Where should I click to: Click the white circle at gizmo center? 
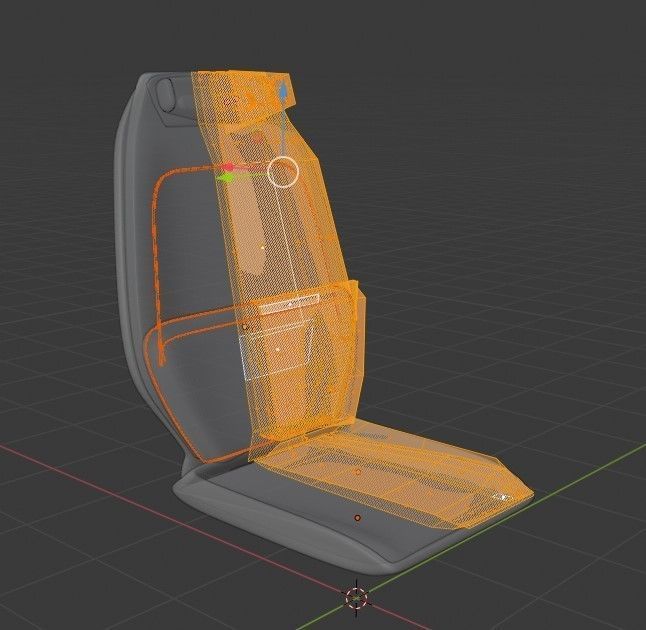click(283, 171)
